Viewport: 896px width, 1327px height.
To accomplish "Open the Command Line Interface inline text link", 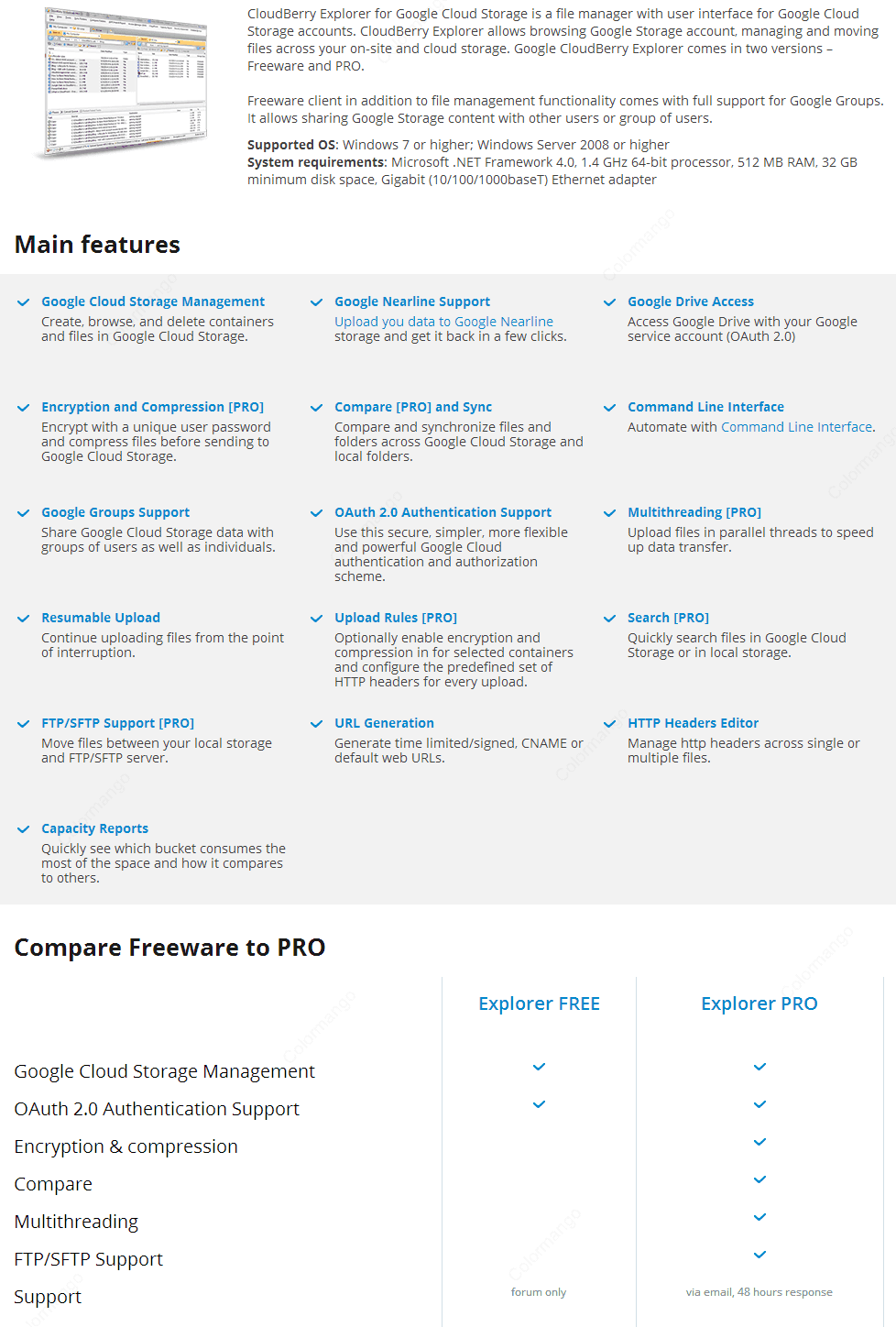I will [796, 427].
